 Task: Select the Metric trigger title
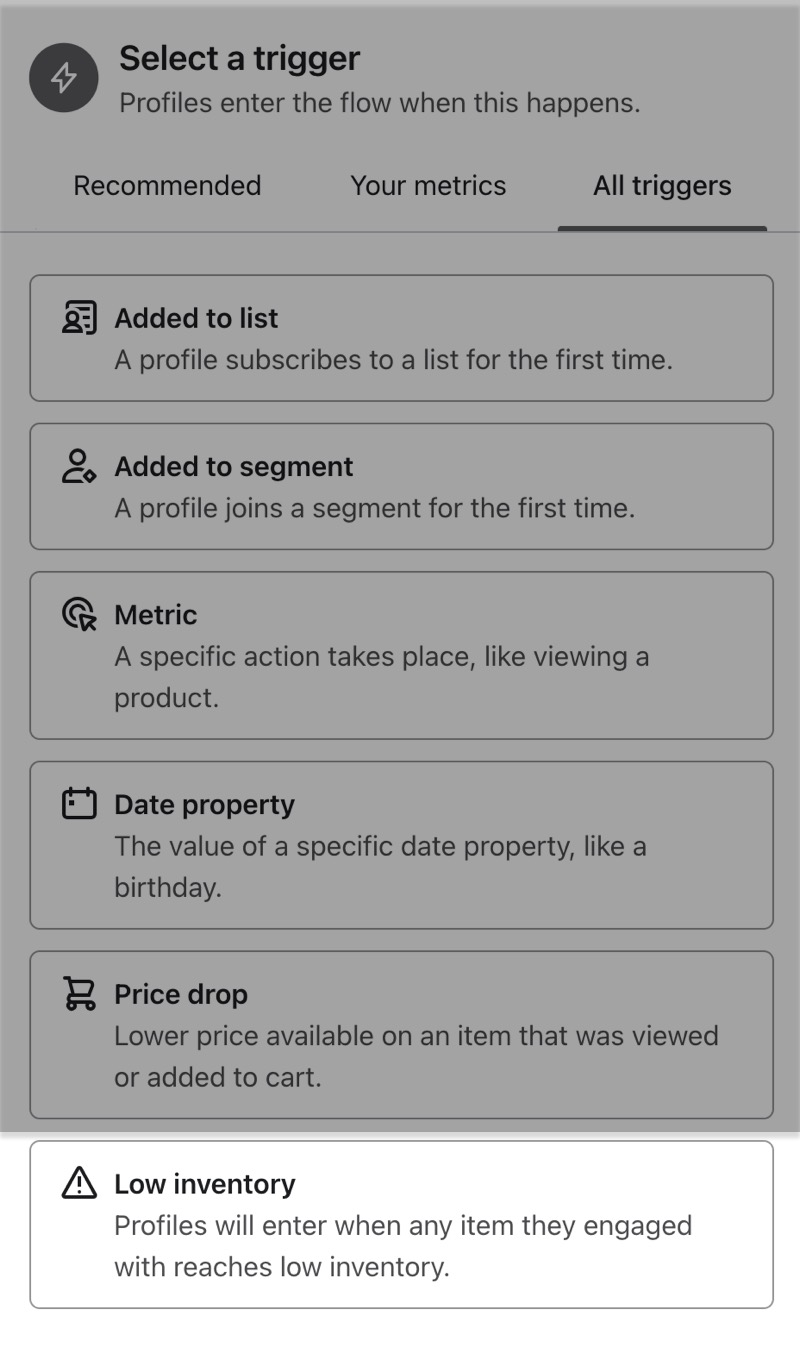(156, 614)
